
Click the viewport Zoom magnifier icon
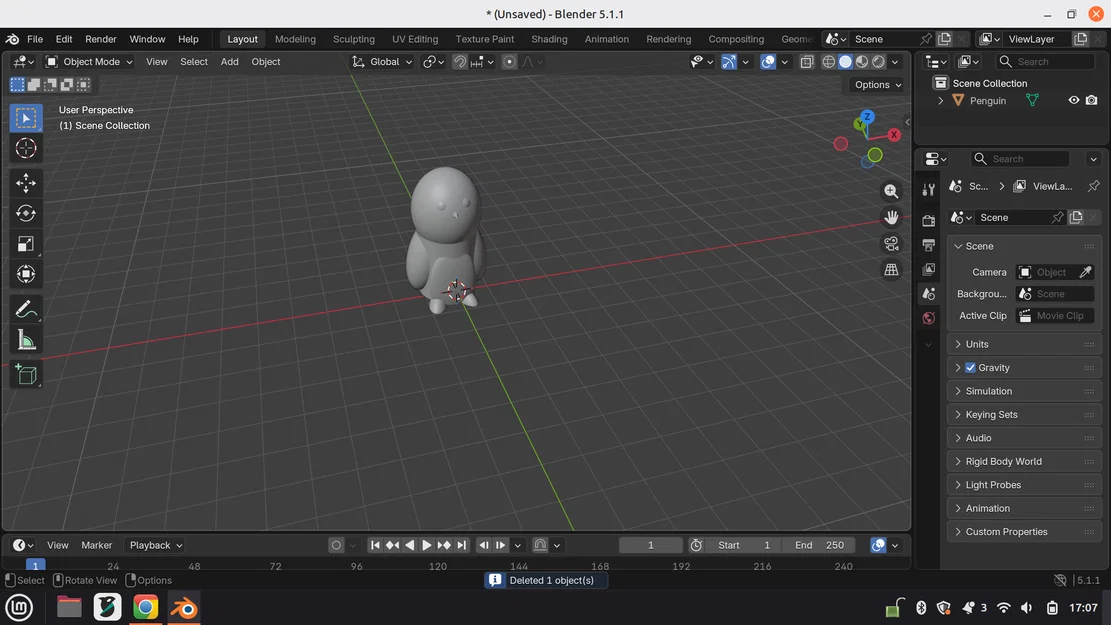coord(891,191)
